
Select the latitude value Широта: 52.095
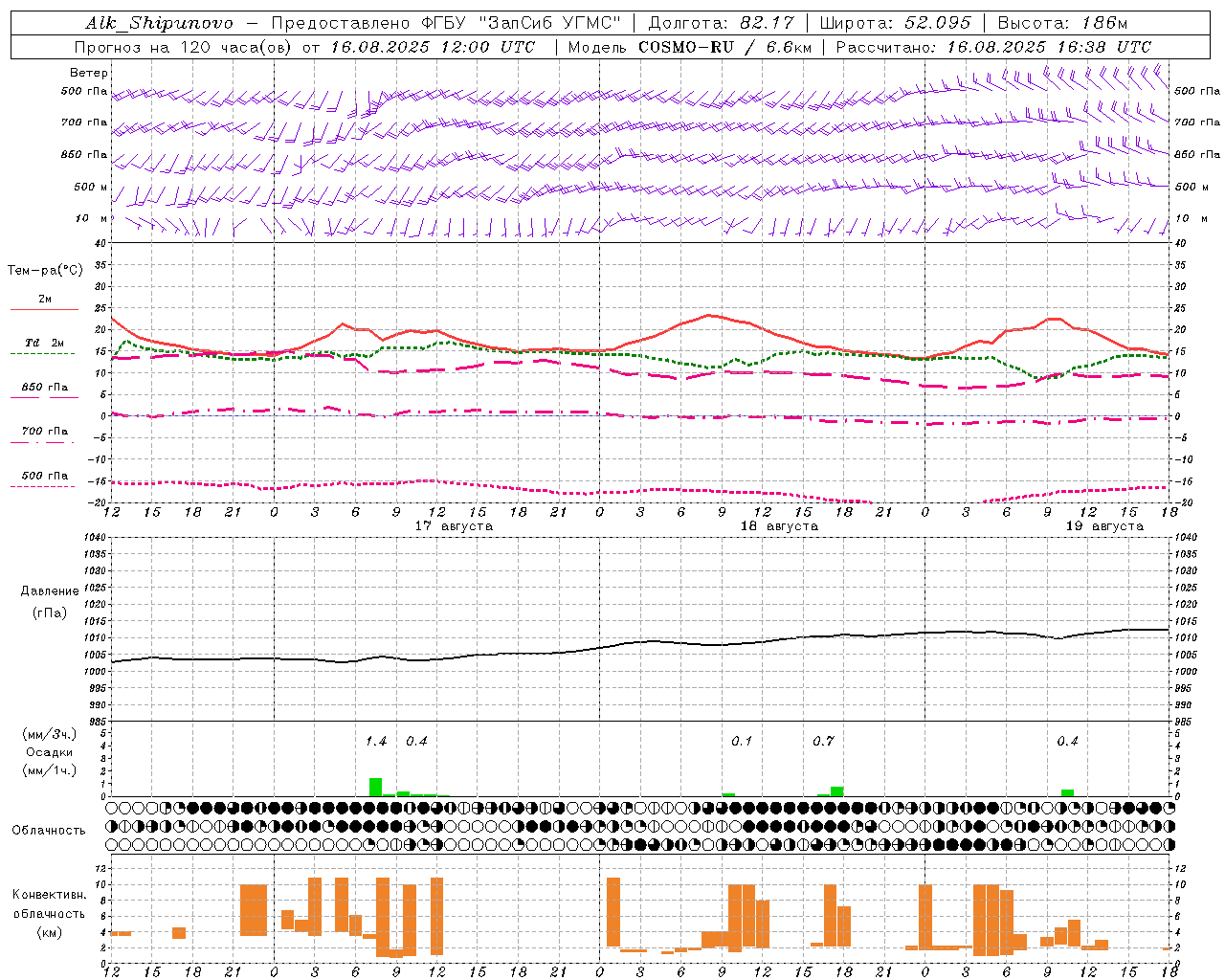(896, 23)
